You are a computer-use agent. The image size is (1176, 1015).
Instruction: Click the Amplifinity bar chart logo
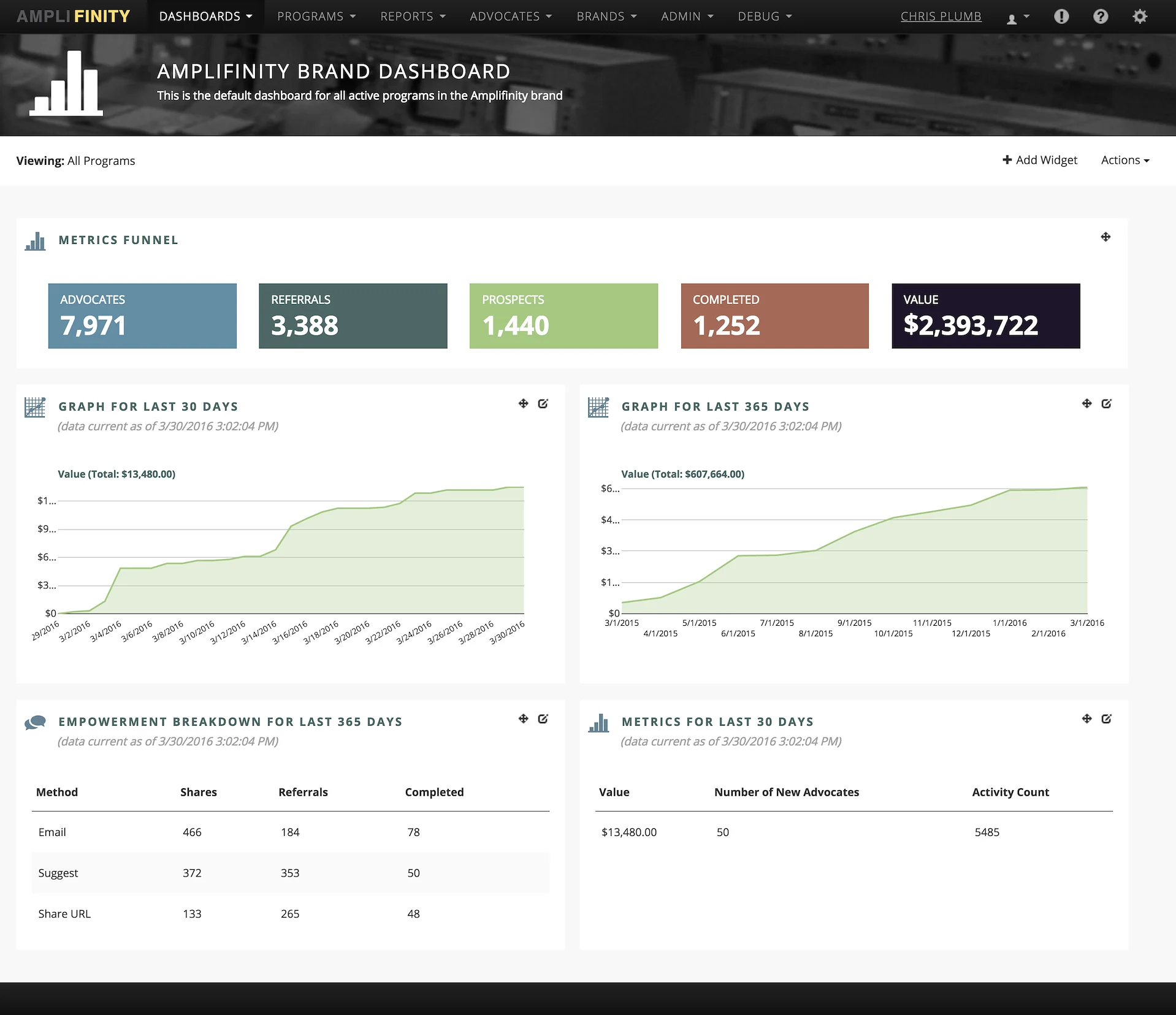[x=66, y=83]
